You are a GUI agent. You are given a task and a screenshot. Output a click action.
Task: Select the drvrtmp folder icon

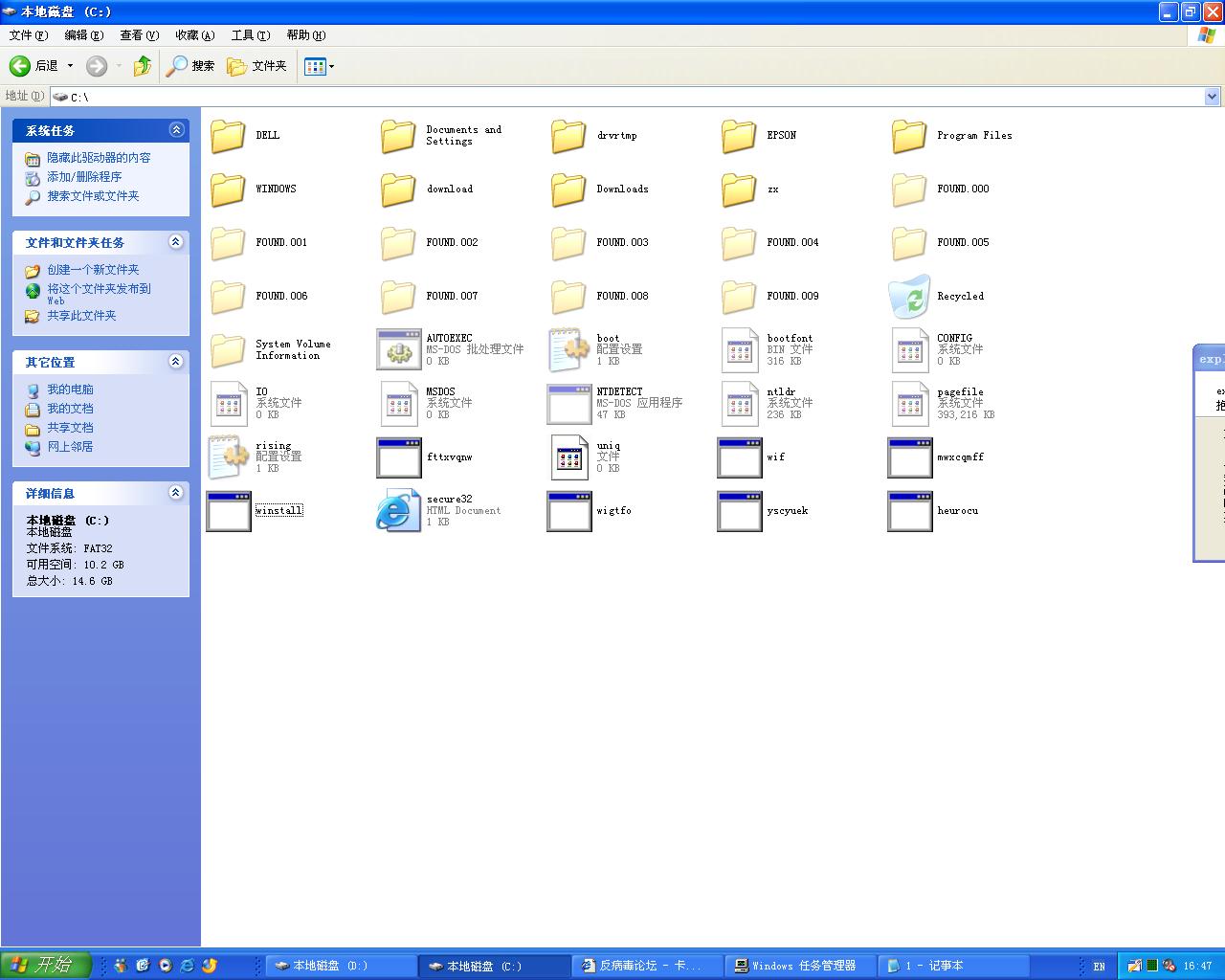point(568,136)
